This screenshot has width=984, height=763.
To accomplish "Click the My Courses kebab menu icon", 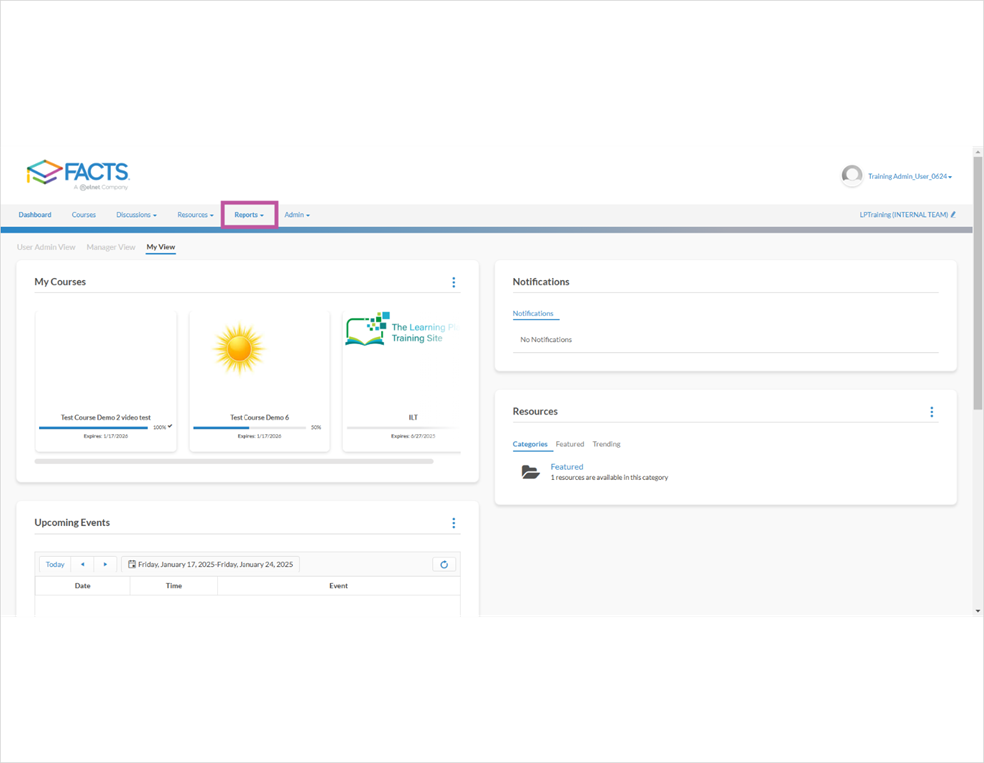I will 454,282.
